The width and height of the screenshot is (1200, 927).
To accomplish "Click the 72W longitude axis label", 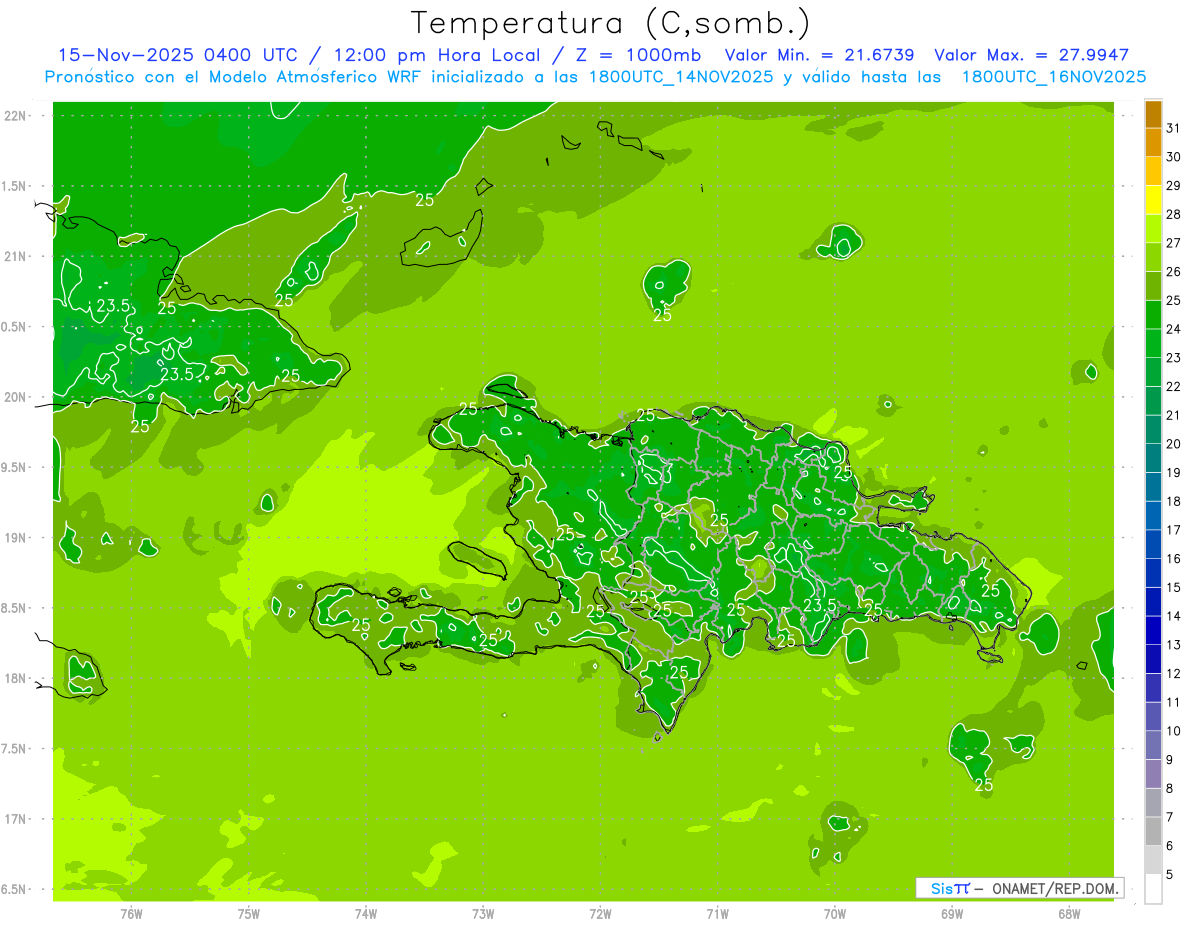I will 601,913.
